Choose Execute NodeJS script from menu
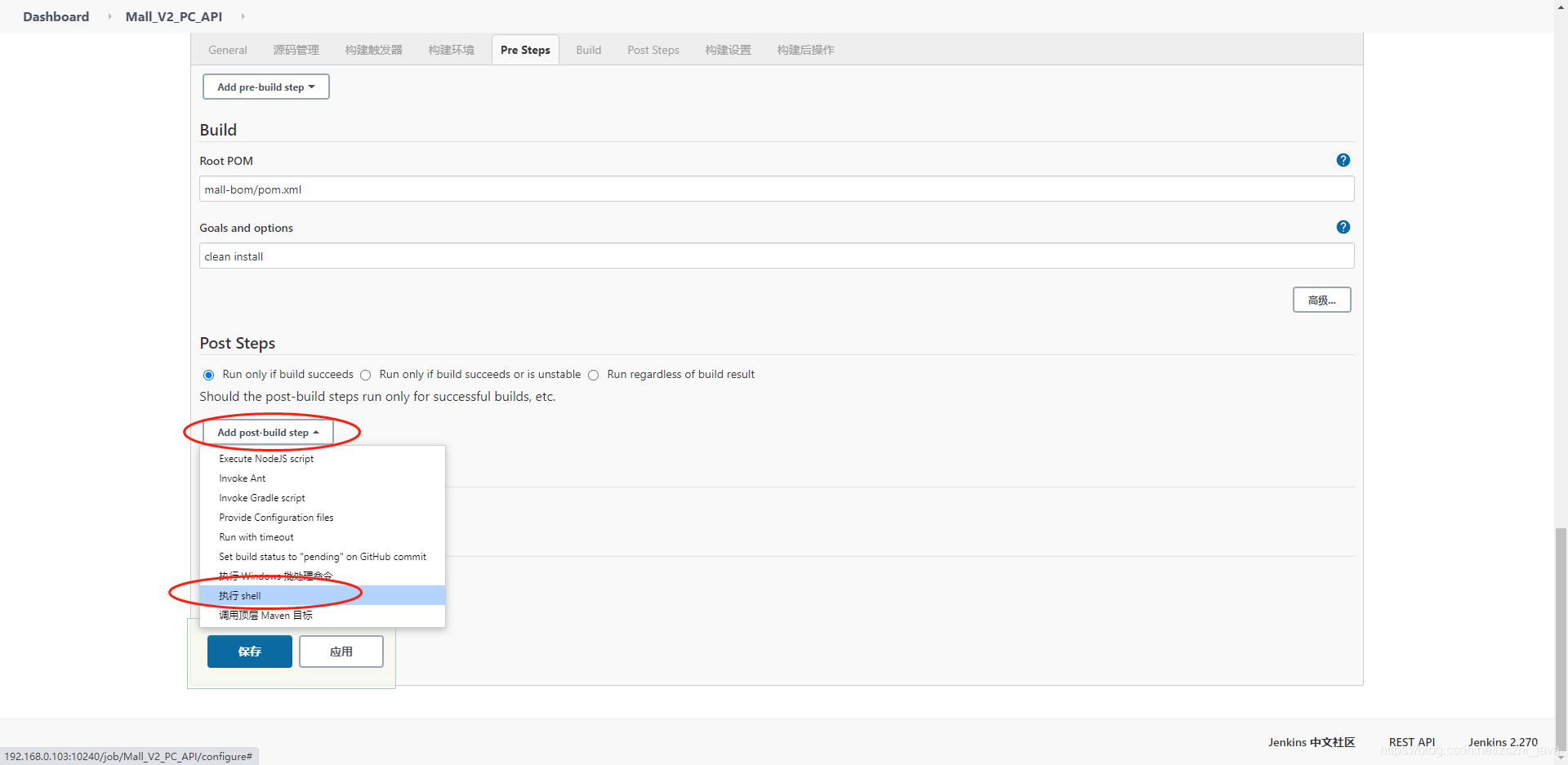The height and width of the screenshot is (765, 1568). [x=323, y=459]
